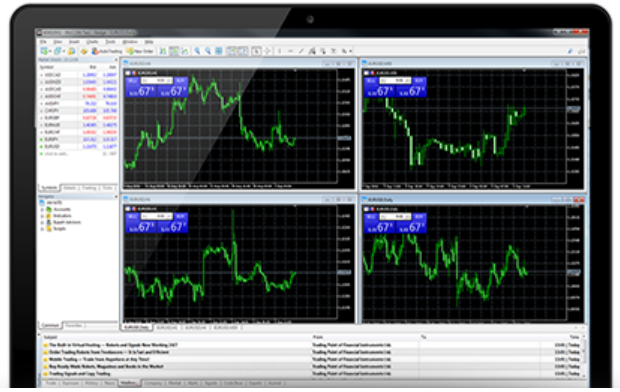The height and width of the screenshot is (392, 620).
Task: Select the equidistant channel tool
Action: (312, 51)
